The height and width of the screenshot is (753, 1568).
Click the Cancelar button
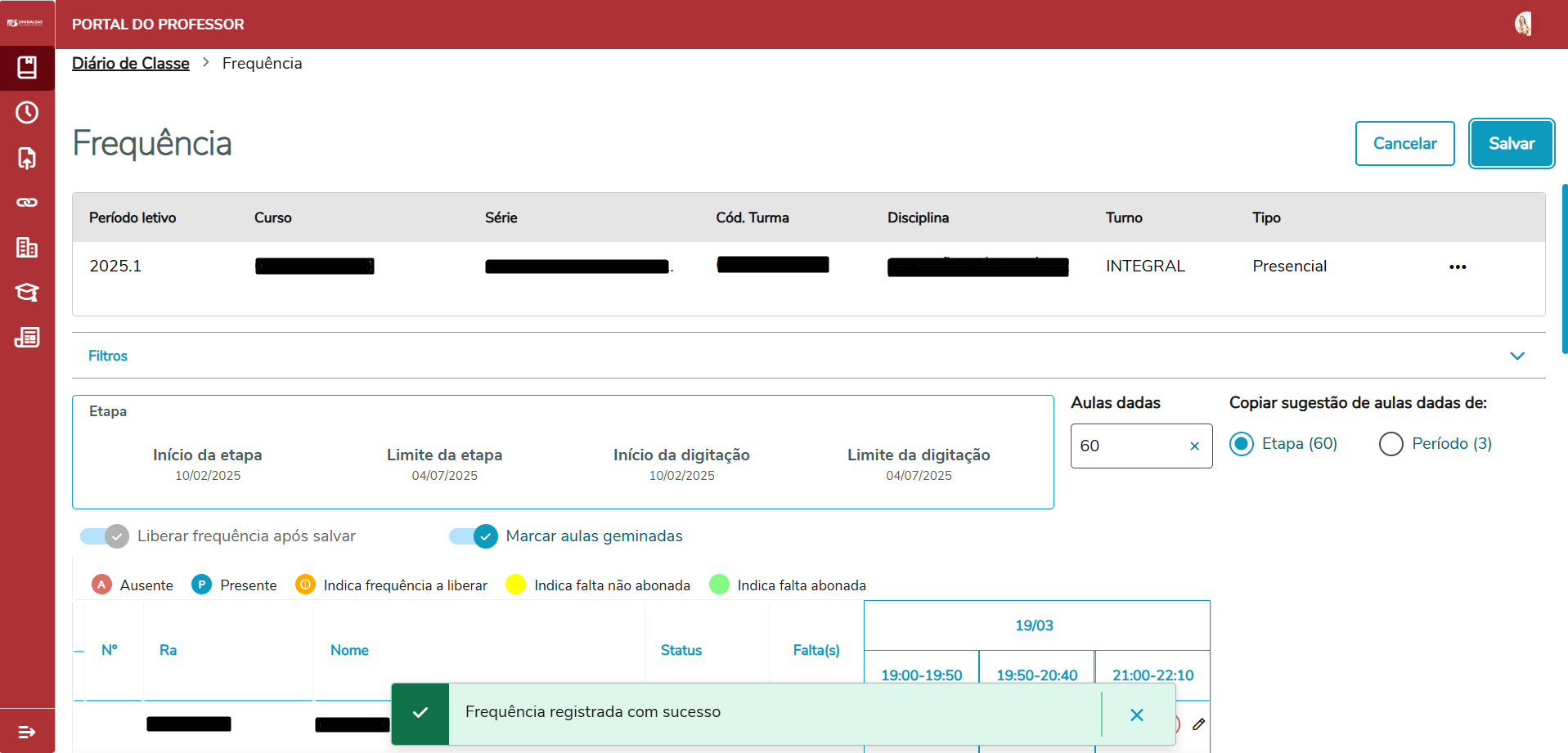pos(1404,143)
